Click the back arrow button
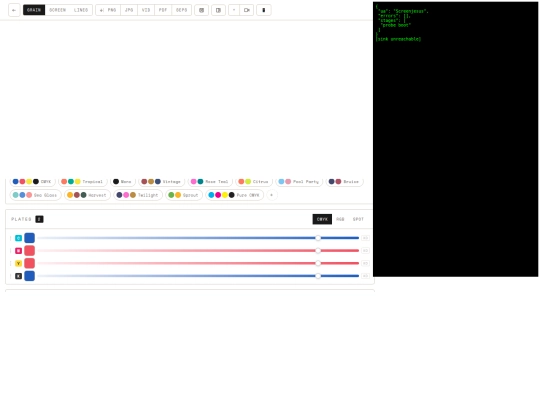This screenshot has width=540, height=405. 14,10
